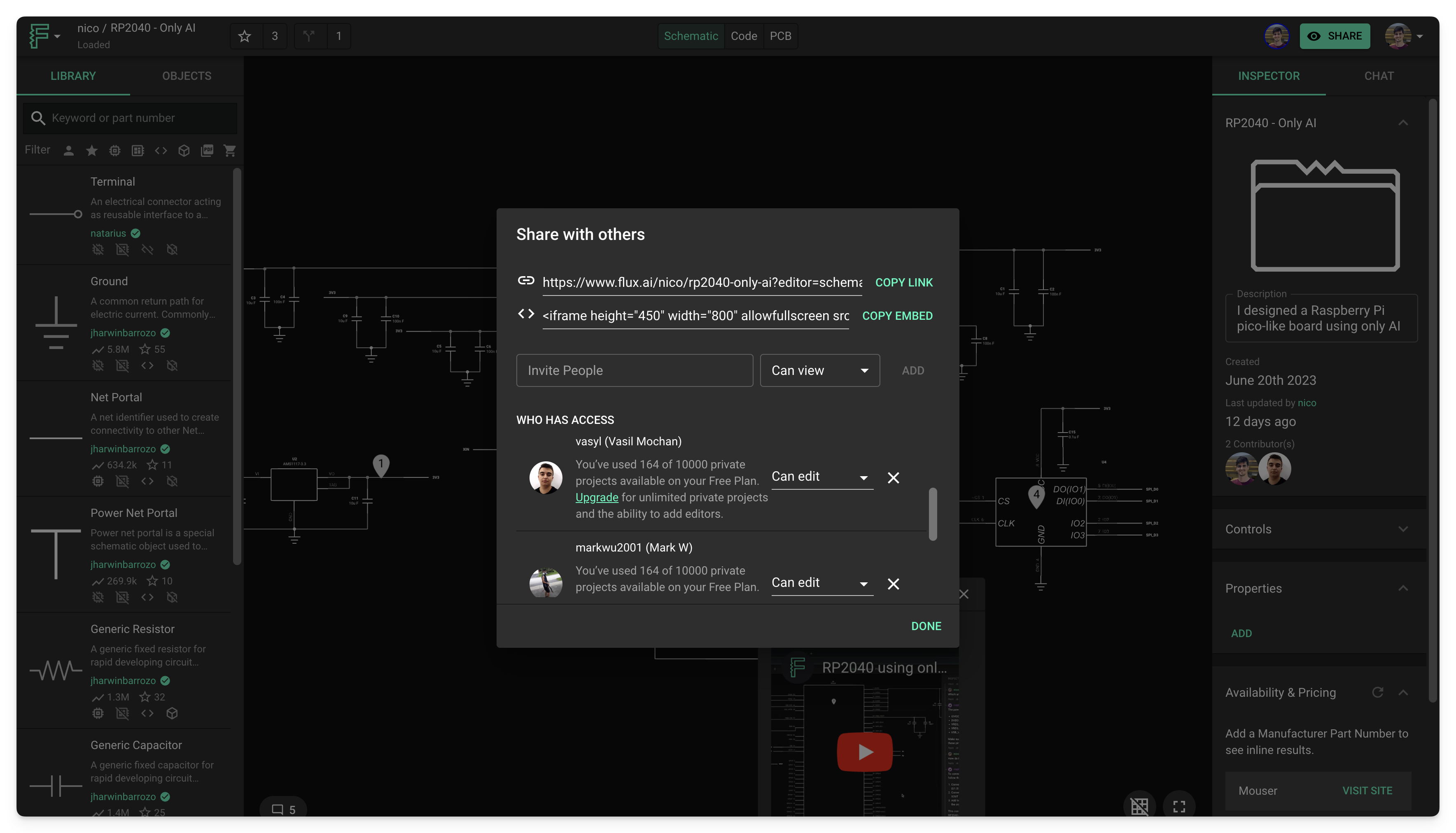The image size is (1456, 833).
Task: Click the fullscreen canvas icon
Action: click(1179, 807)
